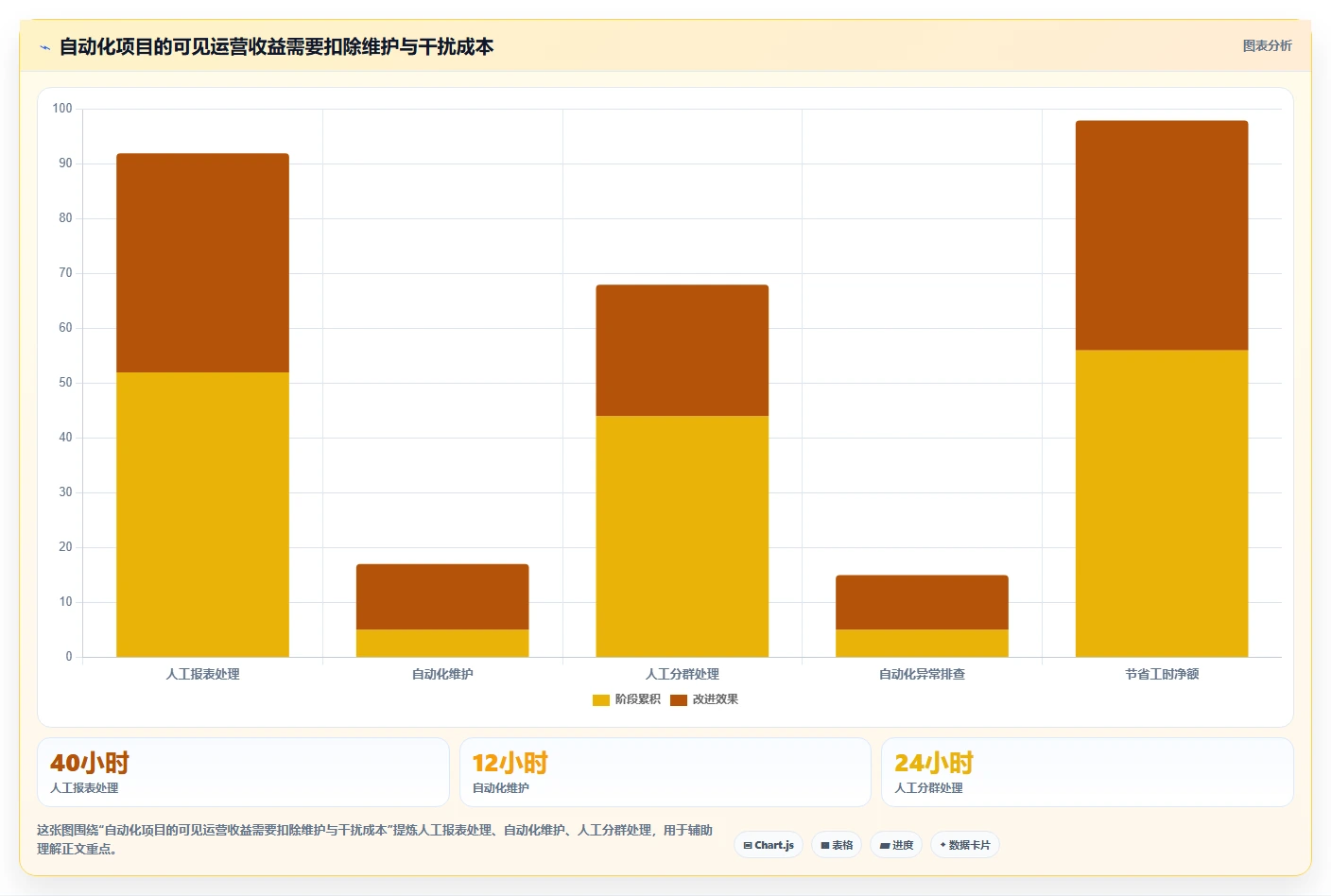This screenshot has height=896, width=1331.
Task: Open the 12小时 自动化维护 card
Action: coord(665,772)
